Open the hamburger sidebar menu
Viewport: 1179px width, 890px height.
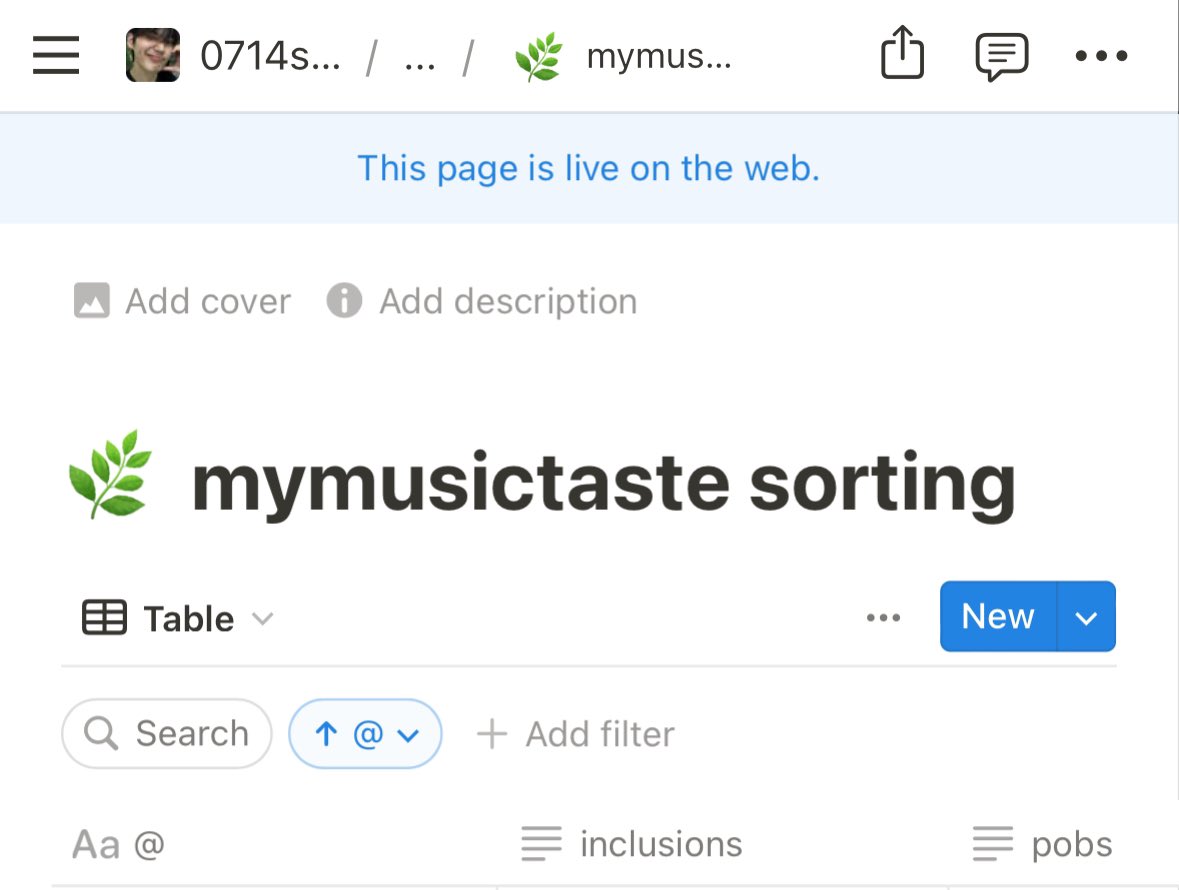pyautogui.click(x=56, y=55)
